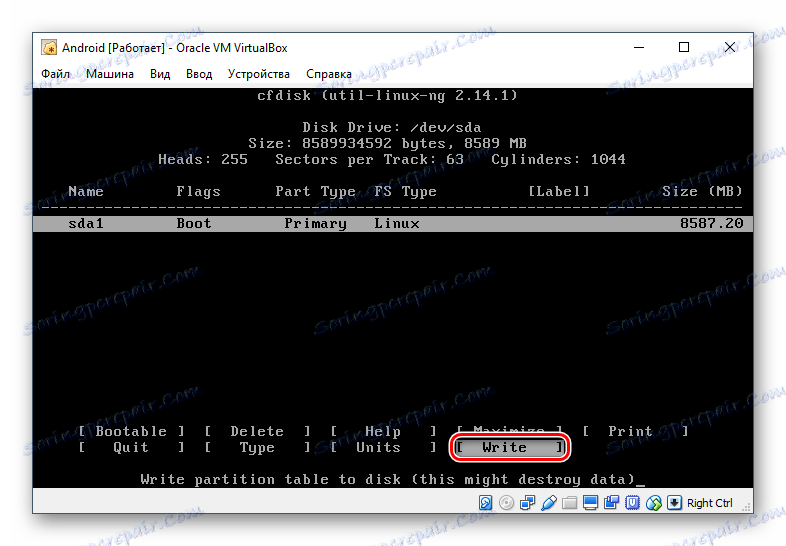
Task: Click the mouse integration status icon
Action: coord(654,502)
